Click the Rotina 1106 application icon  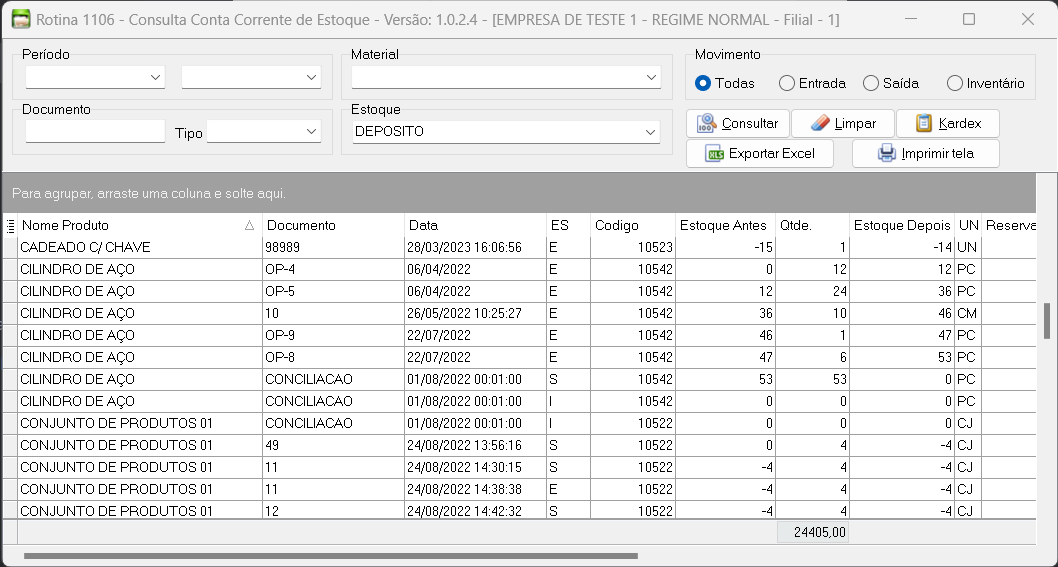[21, 19]
